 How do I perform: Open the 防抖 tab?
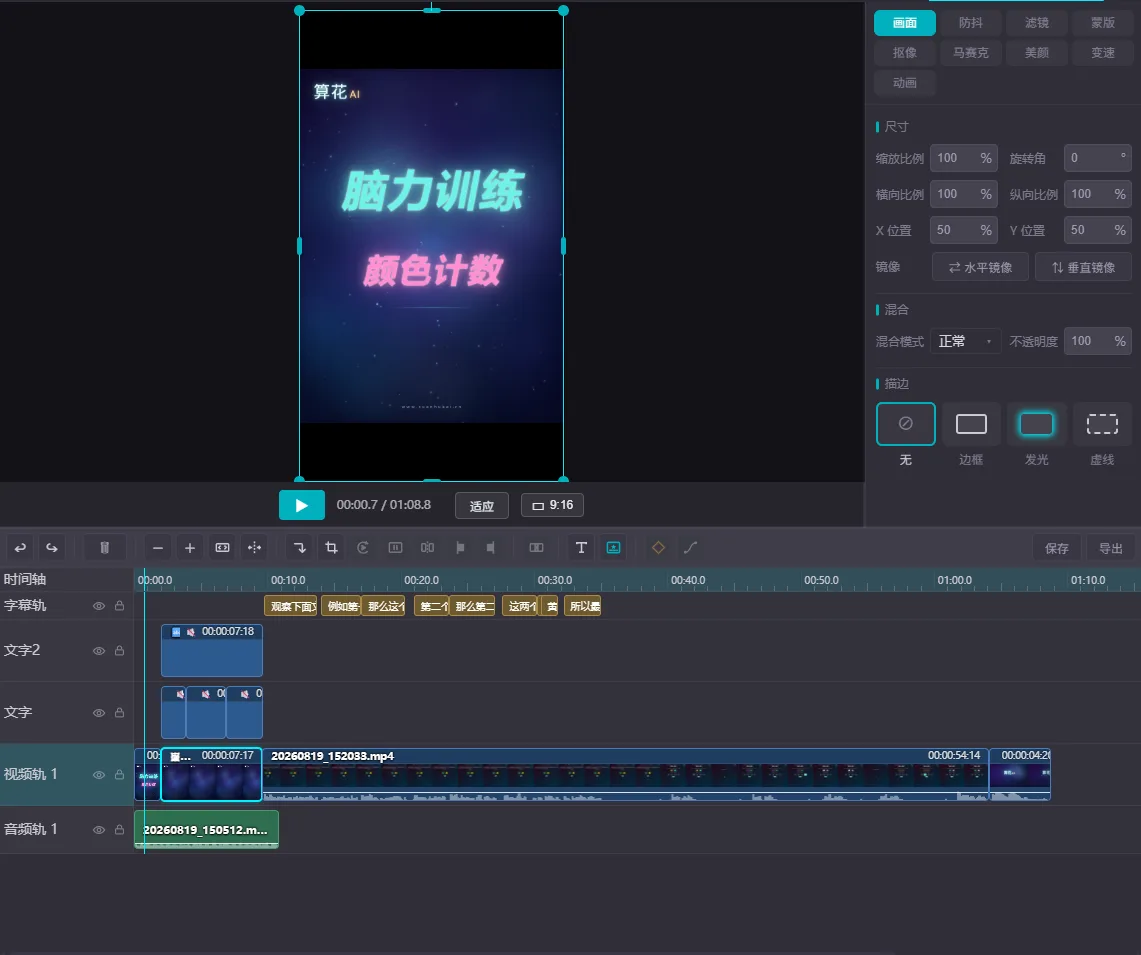[971, 23]
